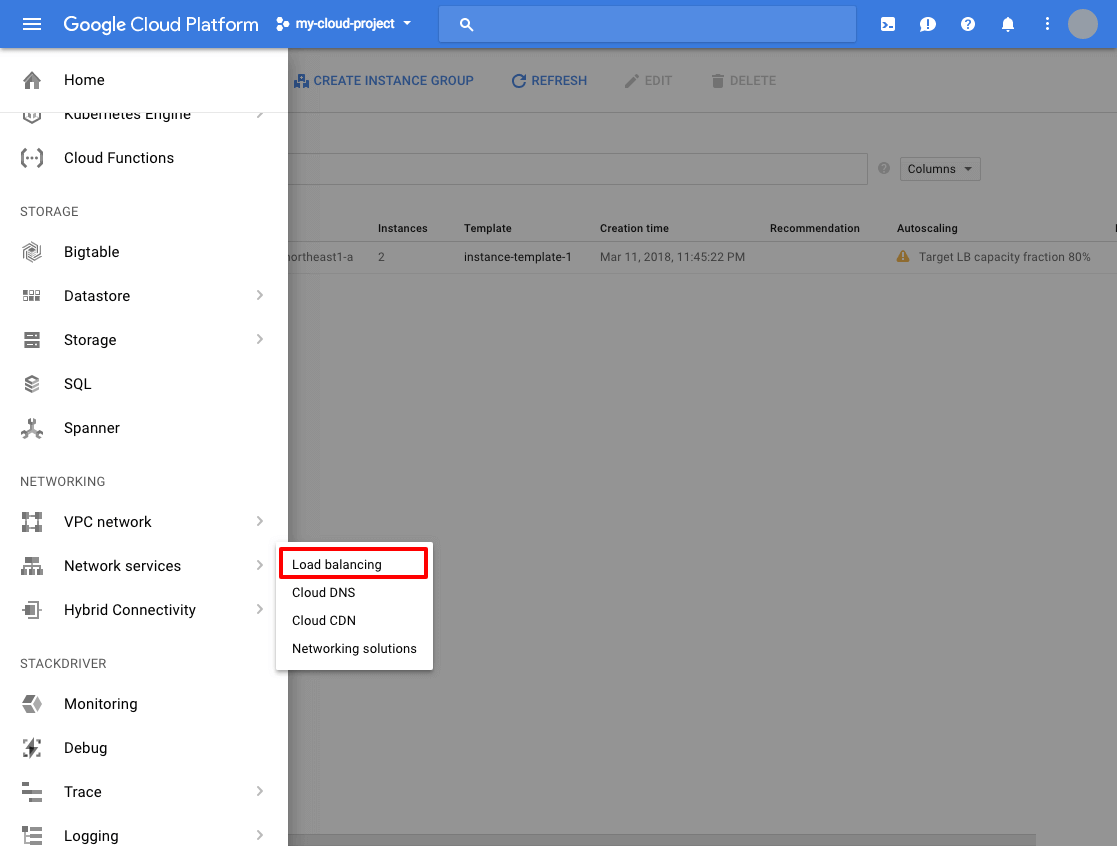
Task: Click the Creation time column header
Action: (x=634, y=228)
